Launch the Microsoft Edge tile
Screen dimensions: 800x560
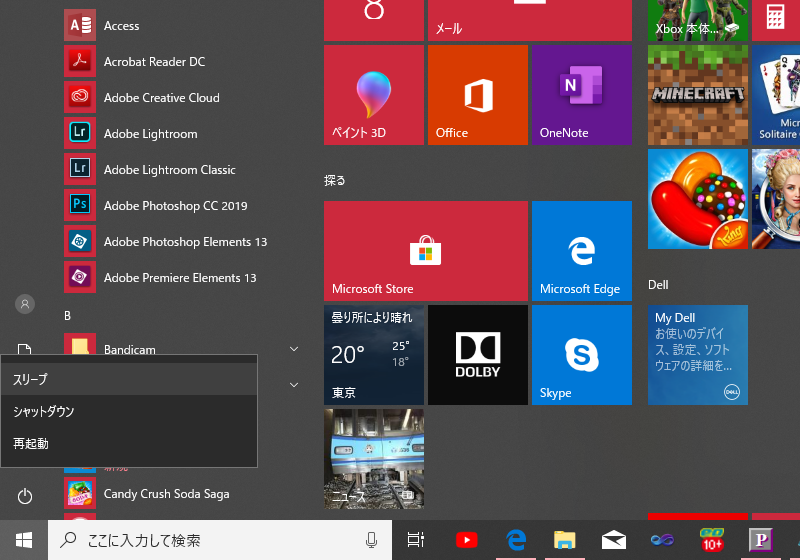pyautogui.click(x=582, y=251)
